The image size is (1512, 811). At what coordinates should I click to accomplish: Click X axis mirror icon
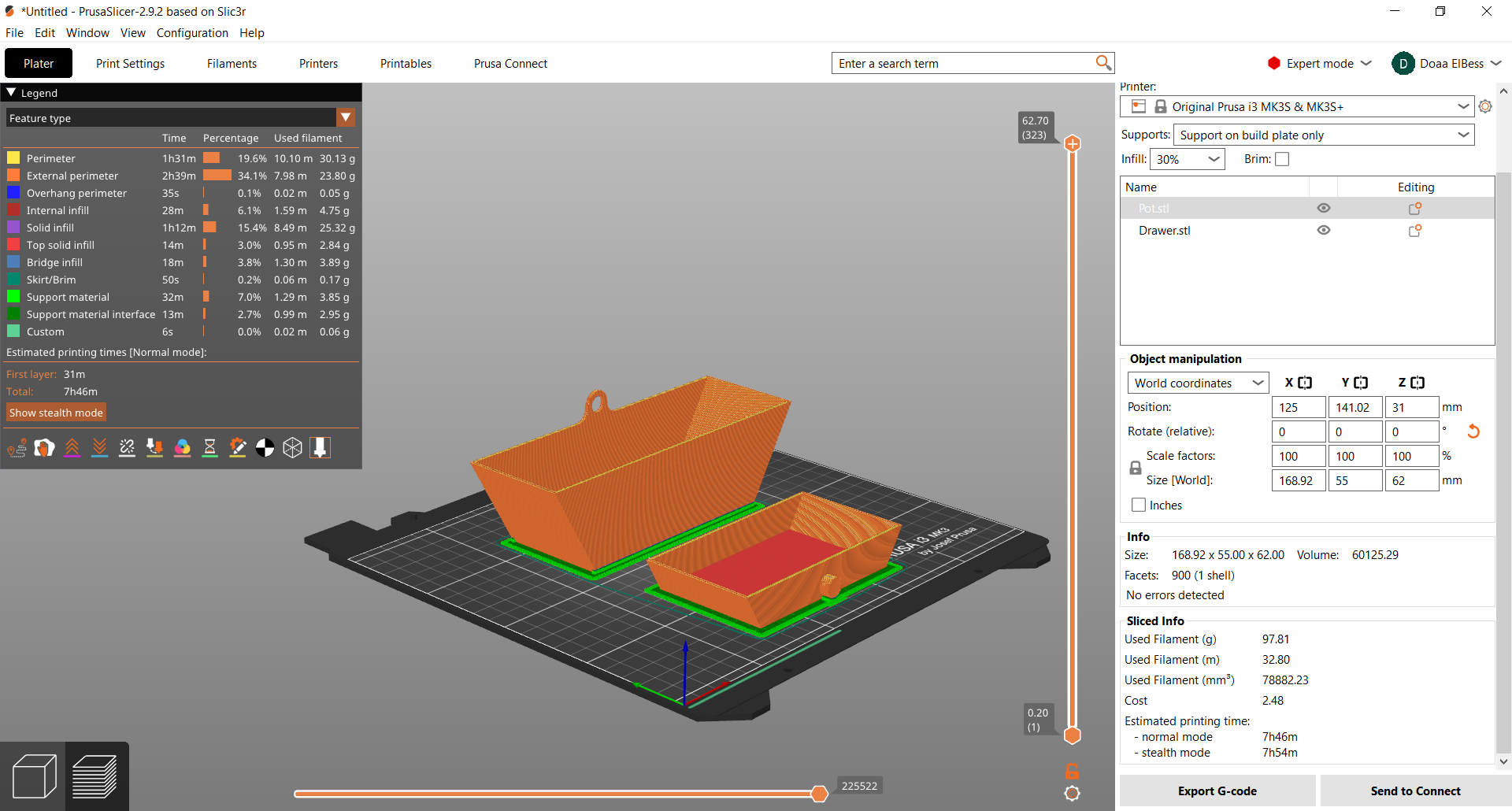coord(1305,383)
